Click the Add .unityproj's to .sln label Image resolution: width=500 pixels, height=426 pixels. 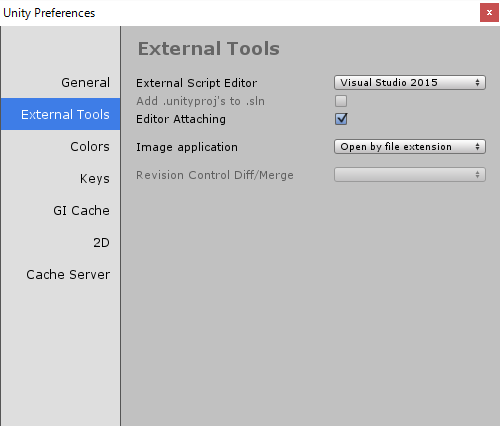(200, 101)
